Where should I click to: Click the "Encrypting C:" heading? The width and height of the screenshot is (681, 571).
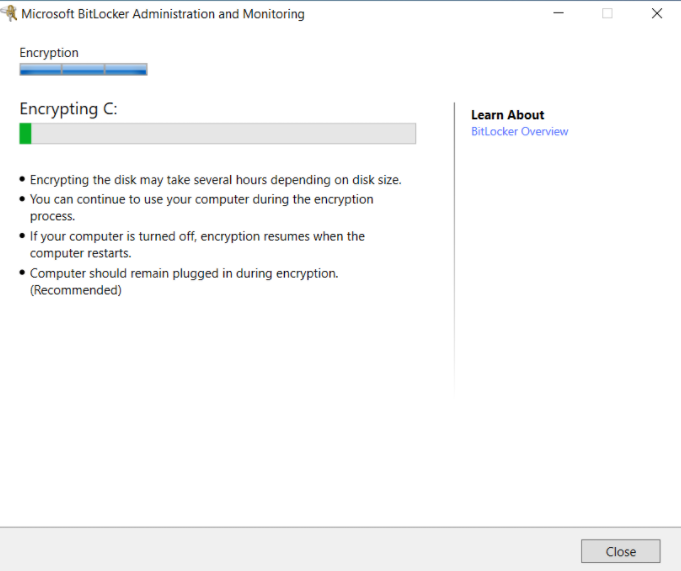[x=68, y=109]
